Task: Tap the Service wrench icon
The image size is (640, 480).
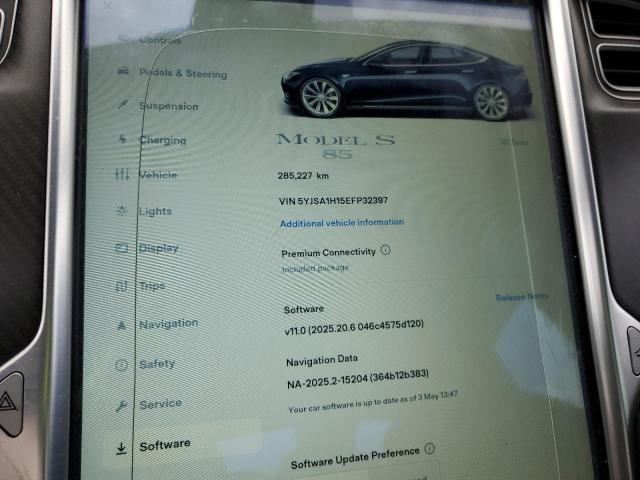Action: point(121,405)
